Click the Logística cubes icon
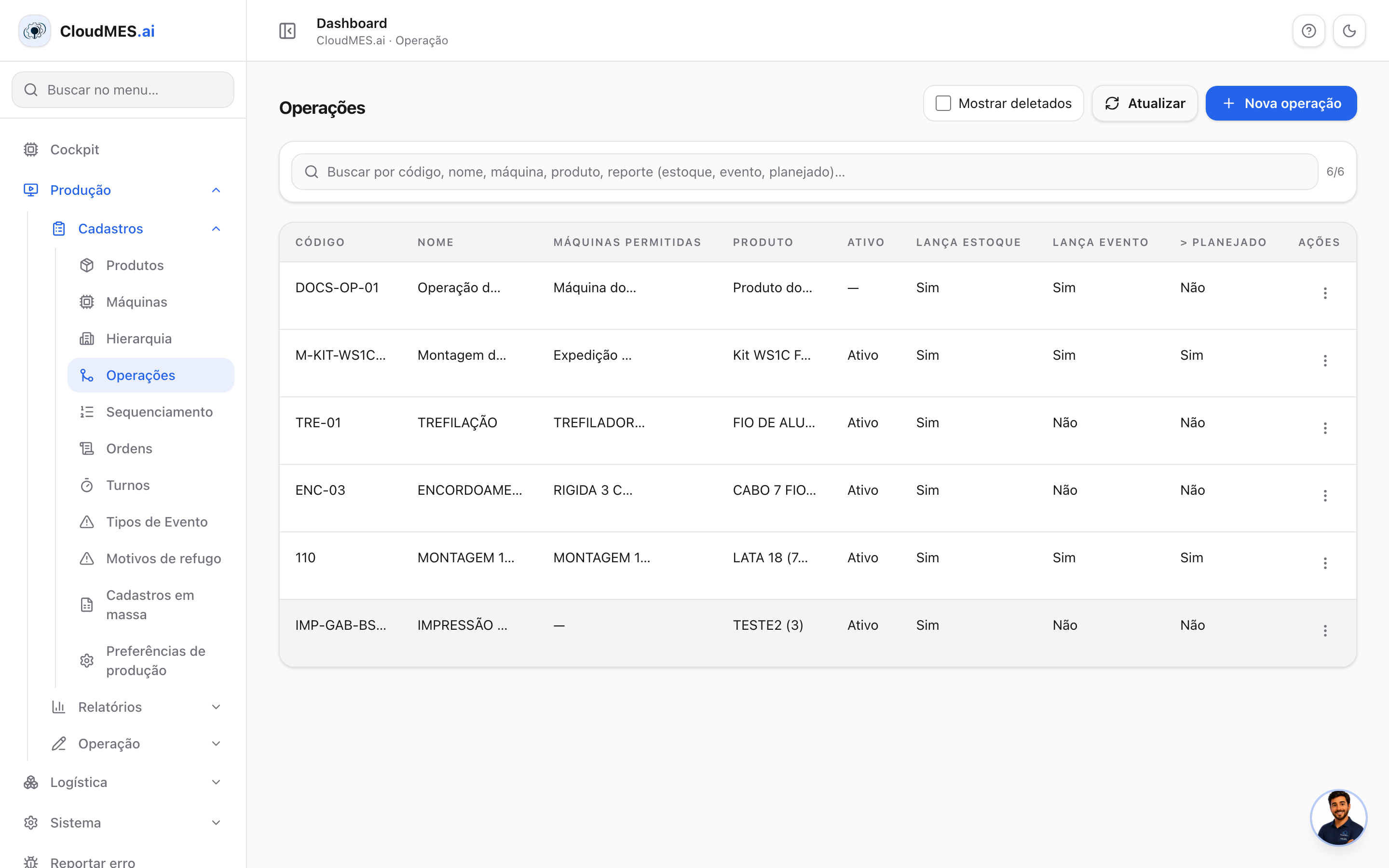1389x868 pixels. pos(31,783)
